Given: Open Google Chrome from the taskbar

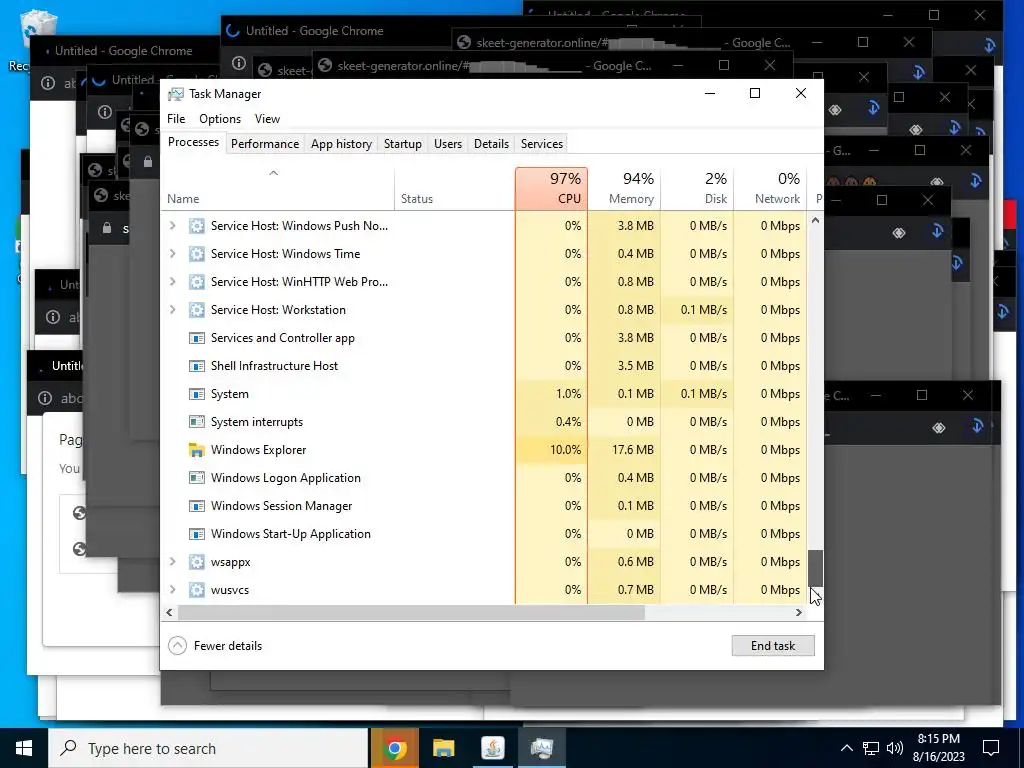Looking at the screenshot, I should click(394, 748).
